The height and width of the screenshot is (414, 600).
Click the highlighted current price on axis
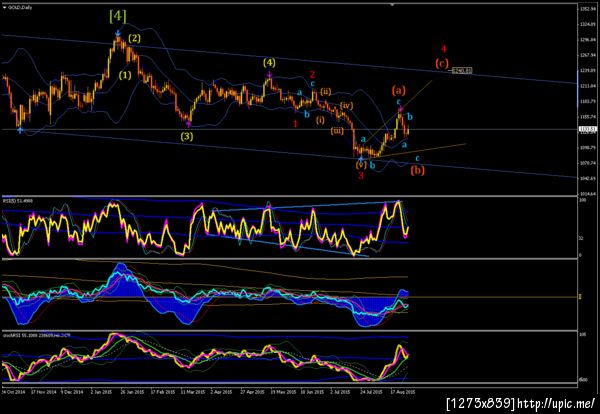click(x=587, y=129)
